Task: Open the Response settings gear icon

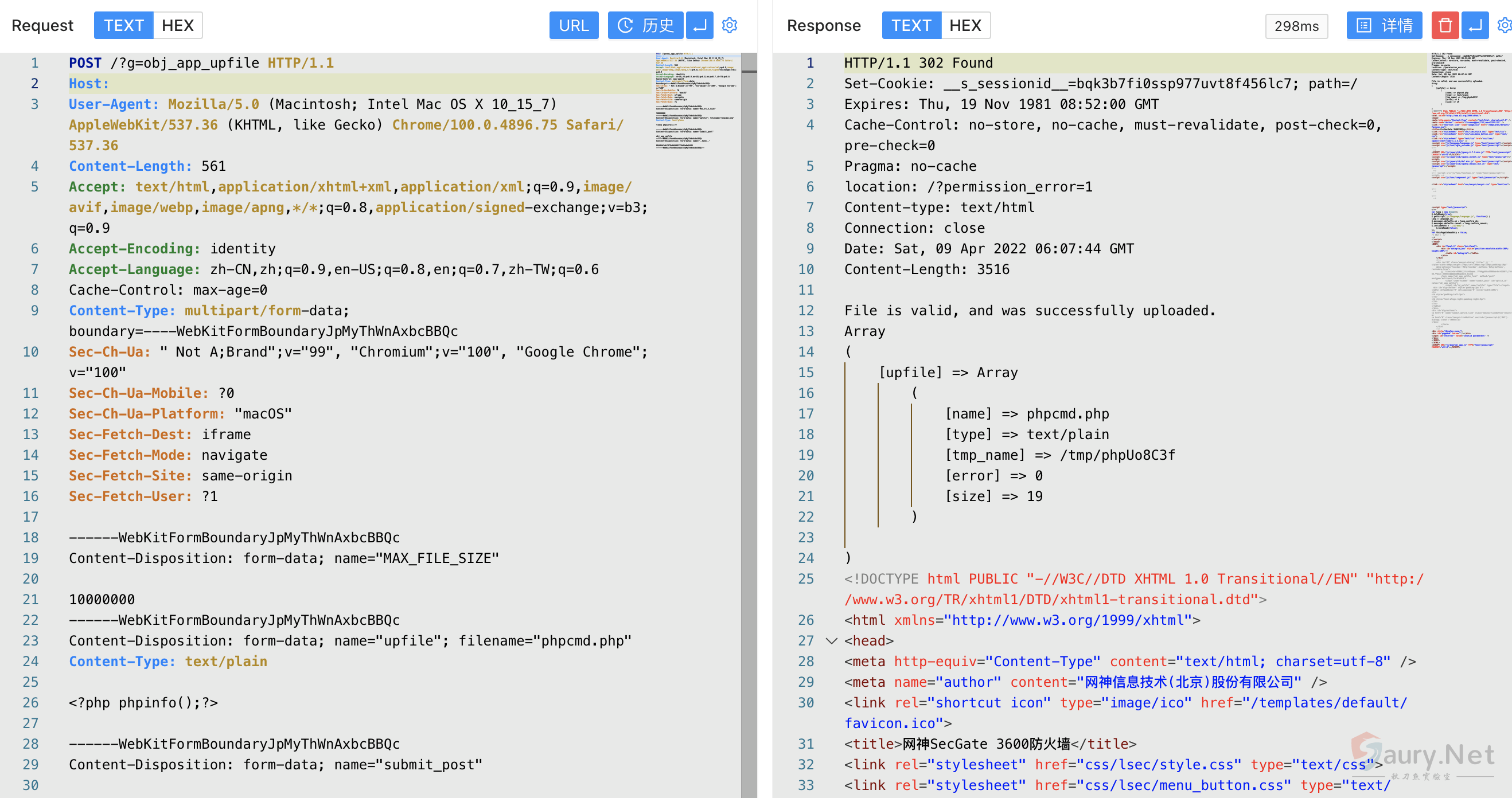Action: (1505, 25)
